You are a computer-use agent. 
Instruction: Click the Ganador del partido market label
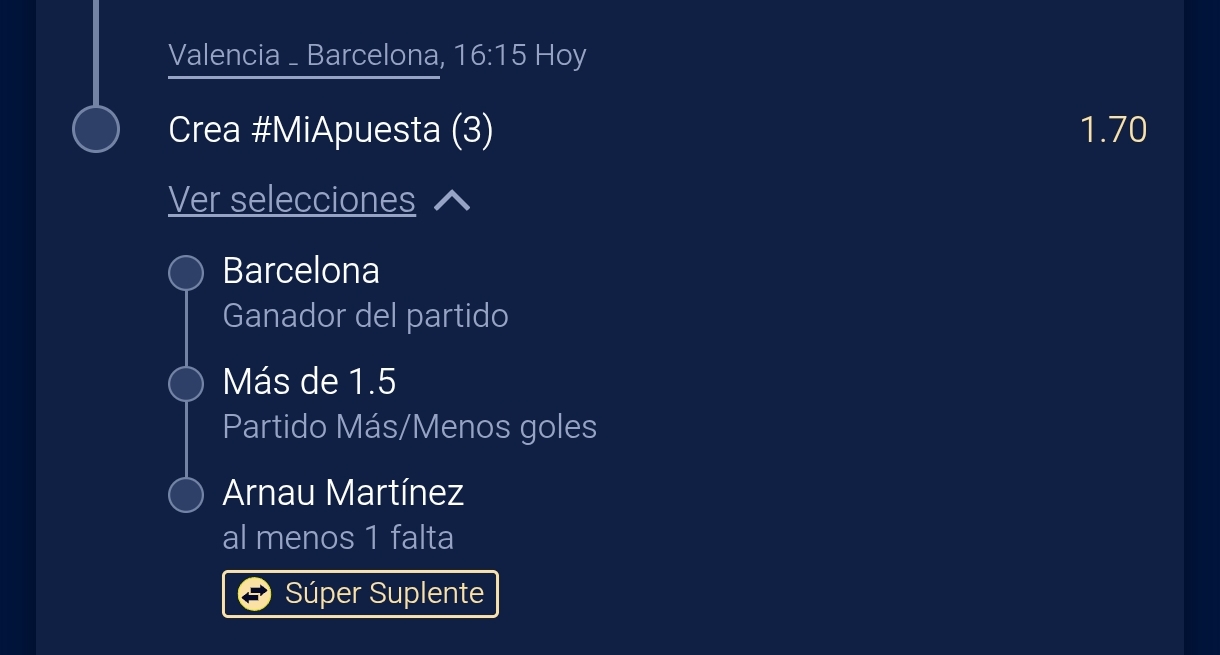point(365,317)
